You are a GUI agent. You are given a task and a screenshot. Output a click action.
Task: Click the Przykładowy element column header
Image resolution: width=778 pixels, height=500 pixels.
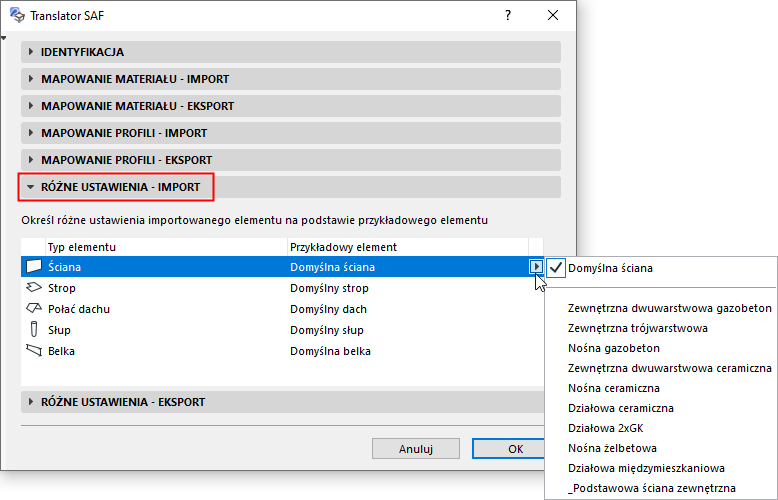point(408,247)
